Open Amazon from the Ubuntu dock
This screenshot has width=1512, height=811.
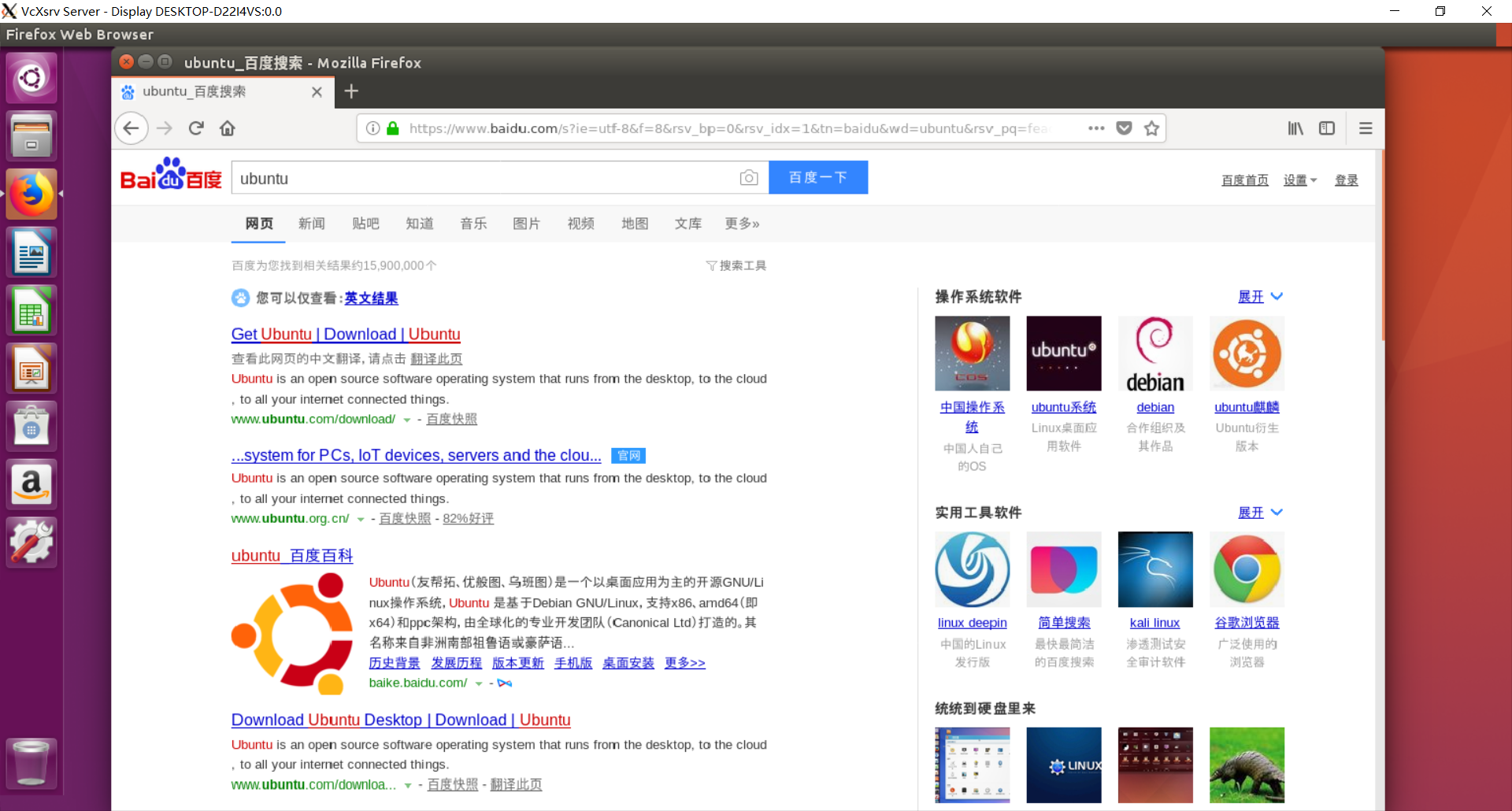[x=31, y=483]
